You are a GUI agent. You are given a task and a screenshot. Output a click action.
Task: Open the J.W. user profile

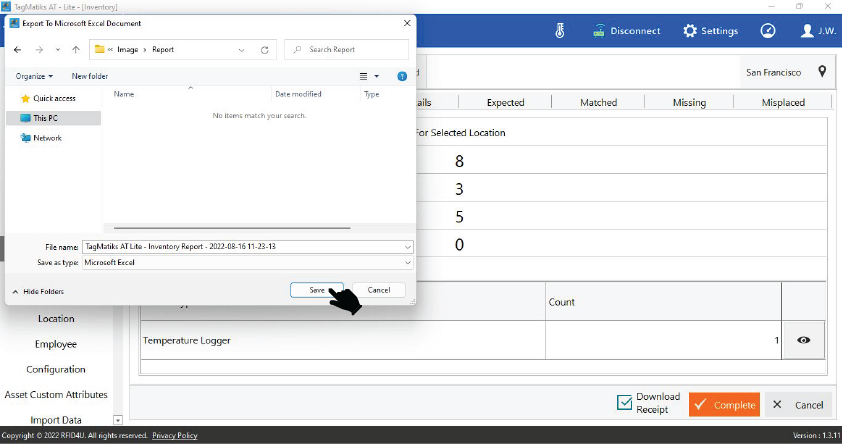819,30
